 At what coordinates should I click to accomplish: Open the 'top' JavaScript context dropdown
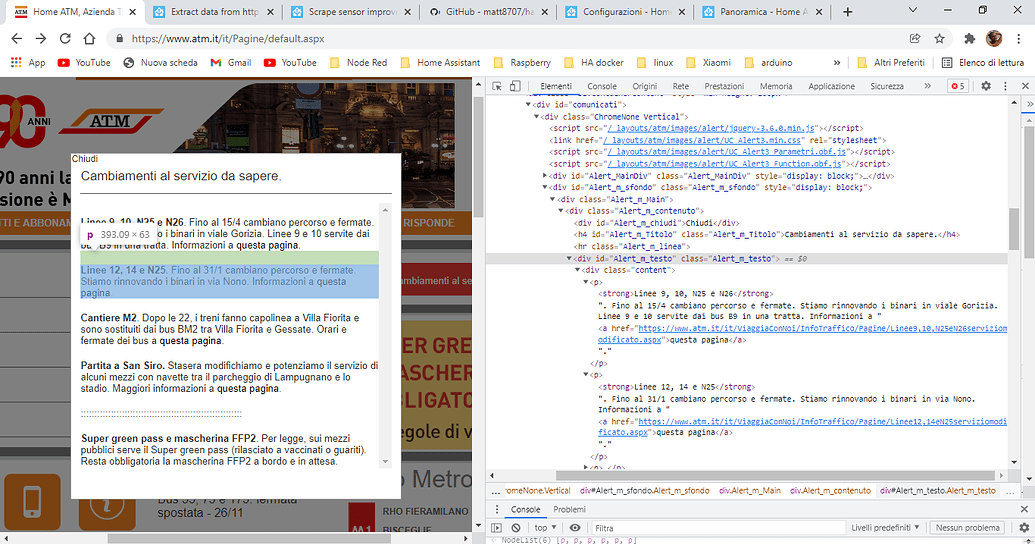(545, 527)
